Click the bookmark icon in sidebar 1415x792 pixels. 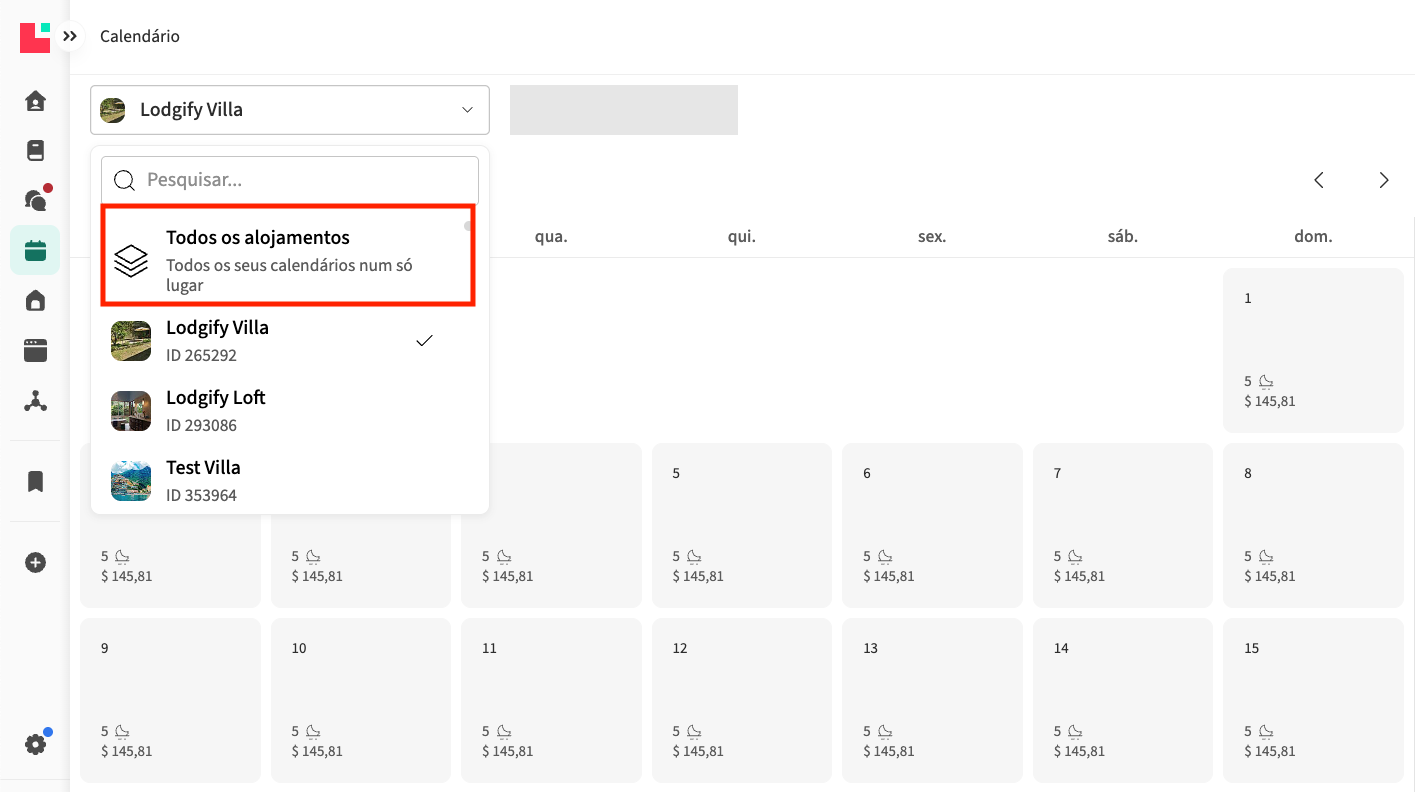coord(35,482)
